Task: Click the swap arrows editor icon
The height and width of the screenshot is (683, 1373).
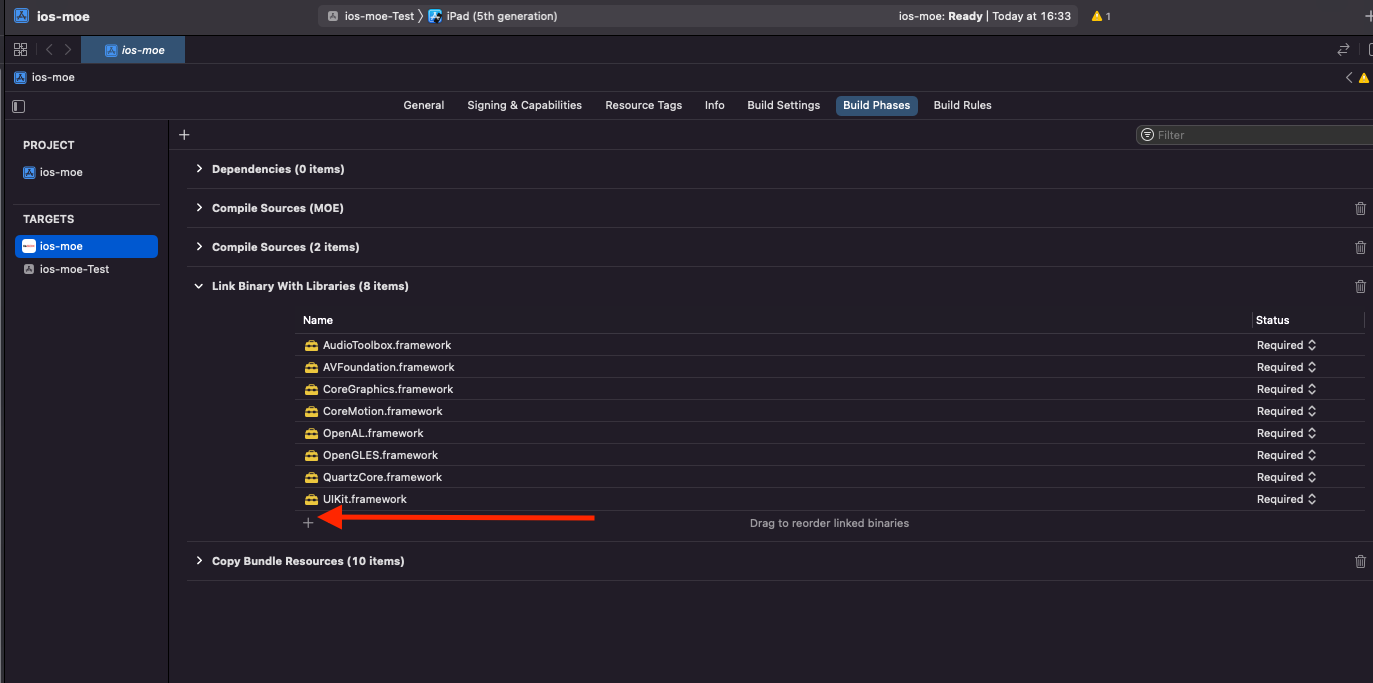Action: (x=1343, y=50)
